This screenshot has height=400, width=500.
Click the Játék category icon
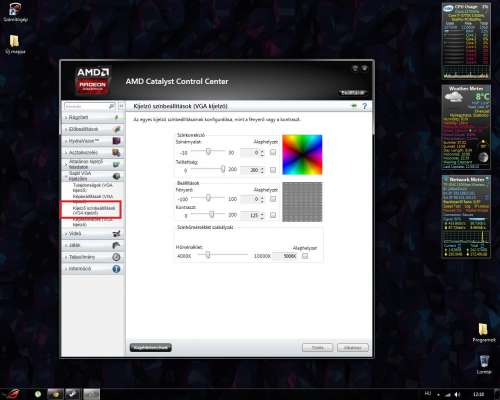pos(116,245)
